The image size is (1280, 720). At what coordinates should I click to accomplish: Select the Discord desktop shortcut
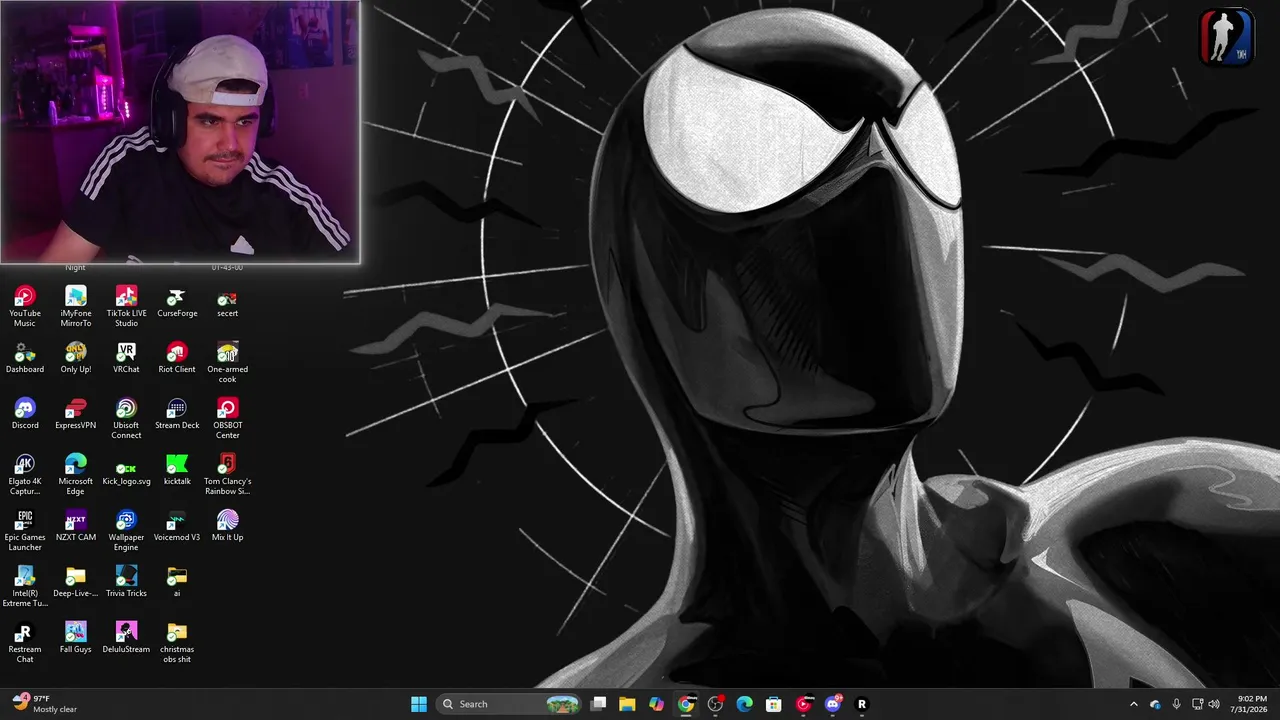[25, 414]
